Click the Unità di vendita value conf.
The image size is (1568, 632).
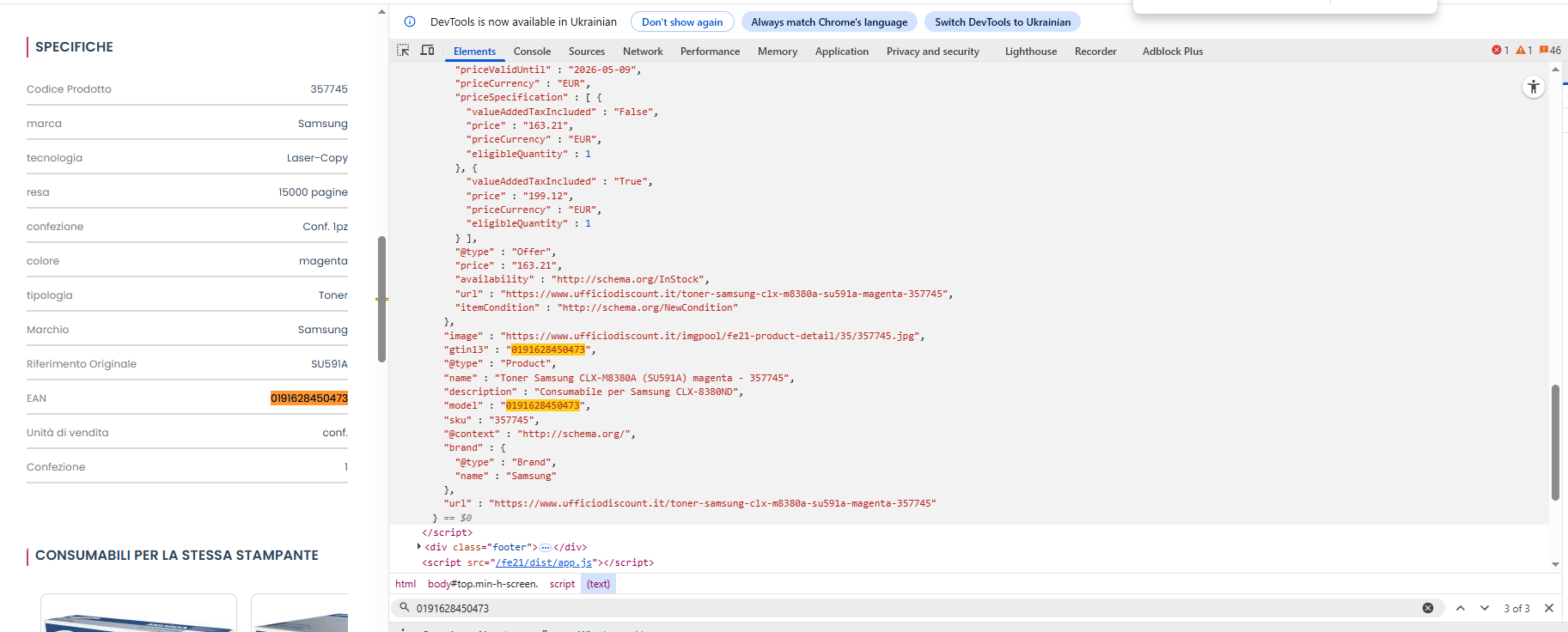pyautogui.click(x=335, y=433)
